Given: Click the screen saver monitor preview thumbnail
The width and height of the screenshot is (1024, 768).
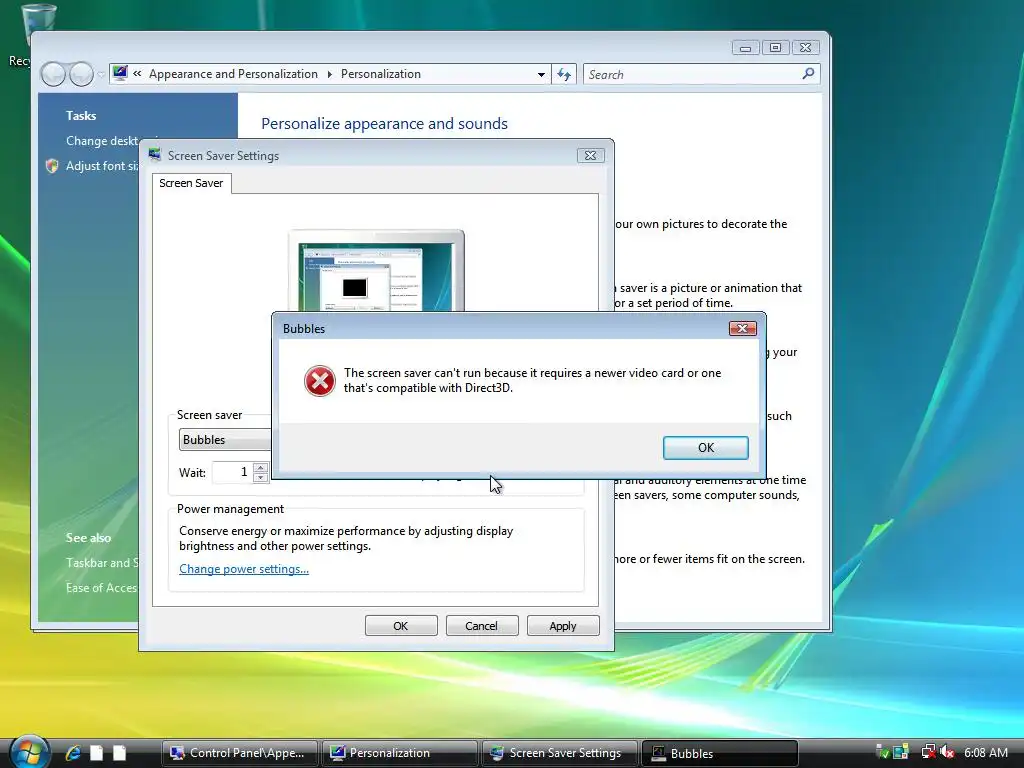Looking at the screenshot, I should [376, 271].
